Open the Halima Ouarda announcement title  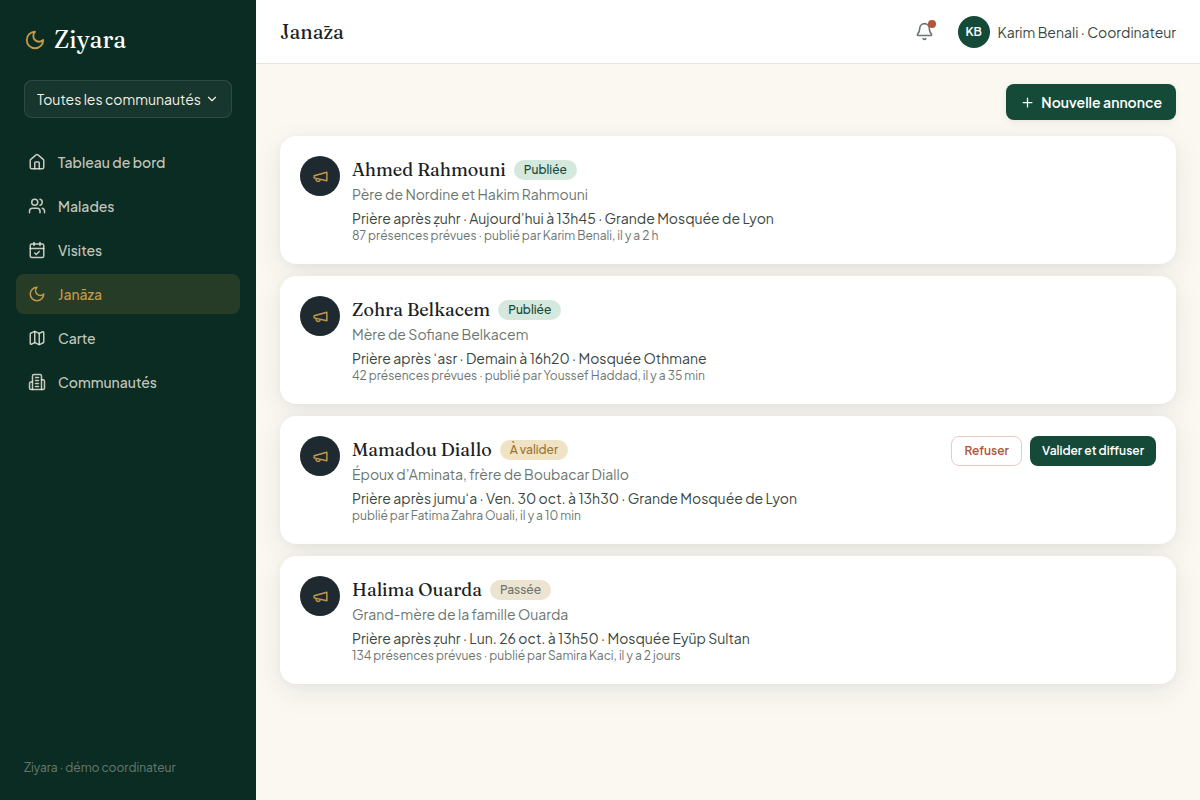click(x=417, y=589)
